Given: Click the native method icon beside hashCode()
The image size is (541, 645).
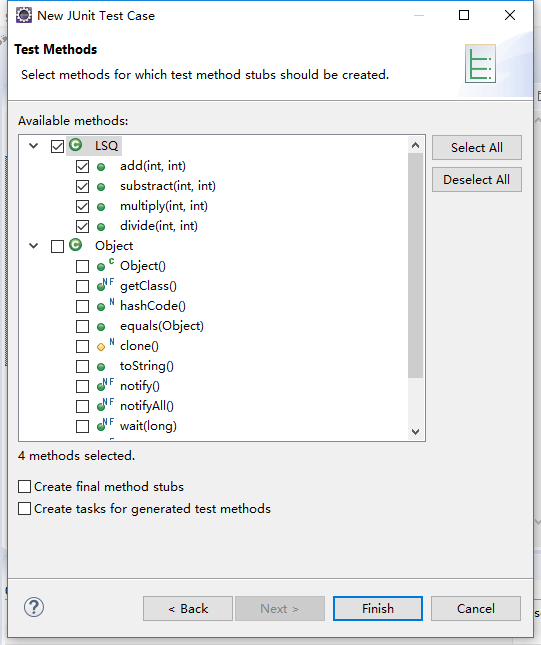Looking at the screenshot, I should [105, 305].
